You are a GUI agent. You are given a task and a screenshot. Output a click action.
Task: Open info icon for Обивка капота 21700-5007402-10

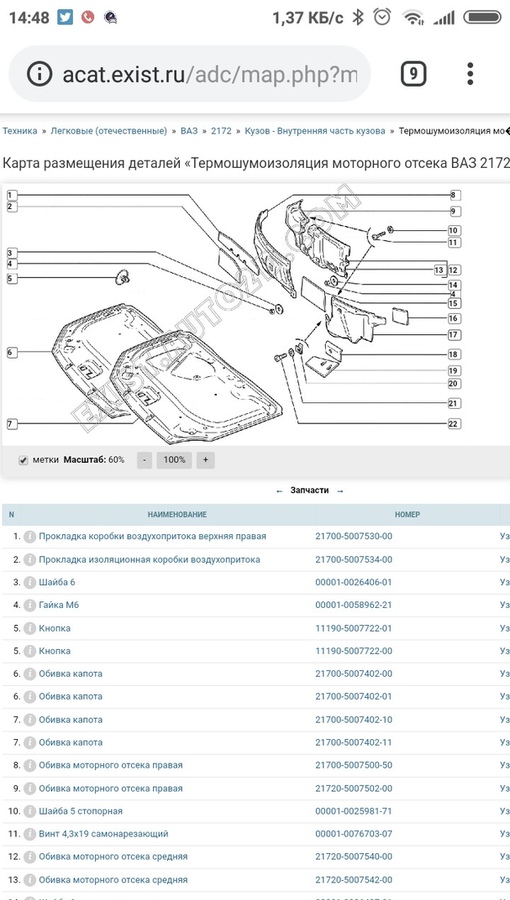coord(30,720)
